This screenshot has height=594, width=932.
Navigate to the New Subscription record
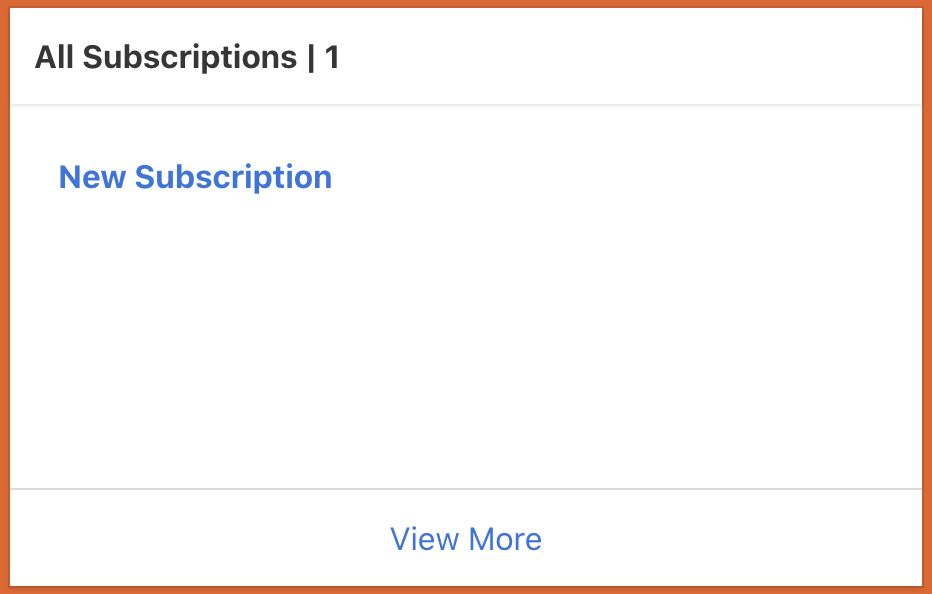[x=195, y=177]
